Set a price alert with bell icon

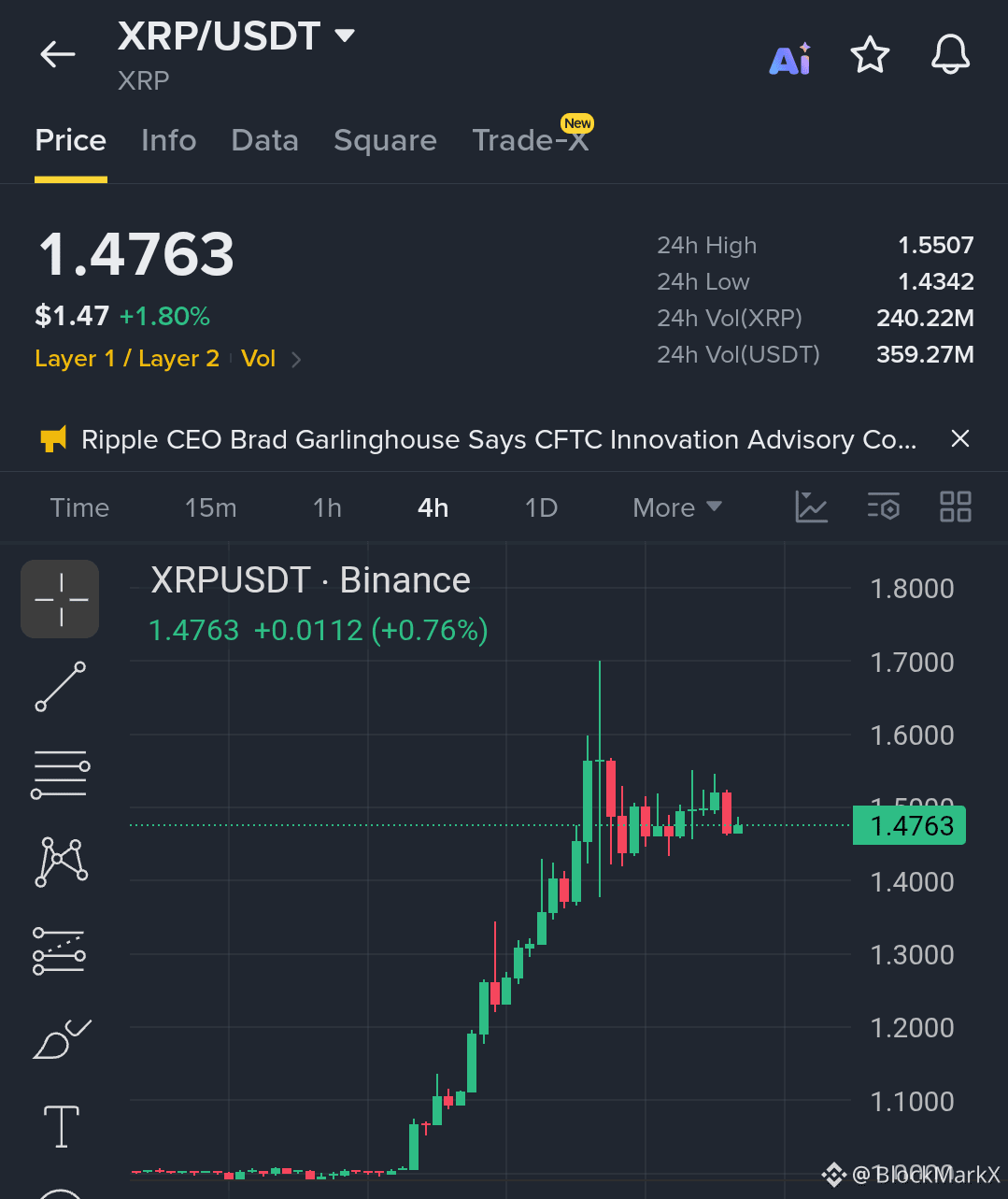(x=951, y=55)
